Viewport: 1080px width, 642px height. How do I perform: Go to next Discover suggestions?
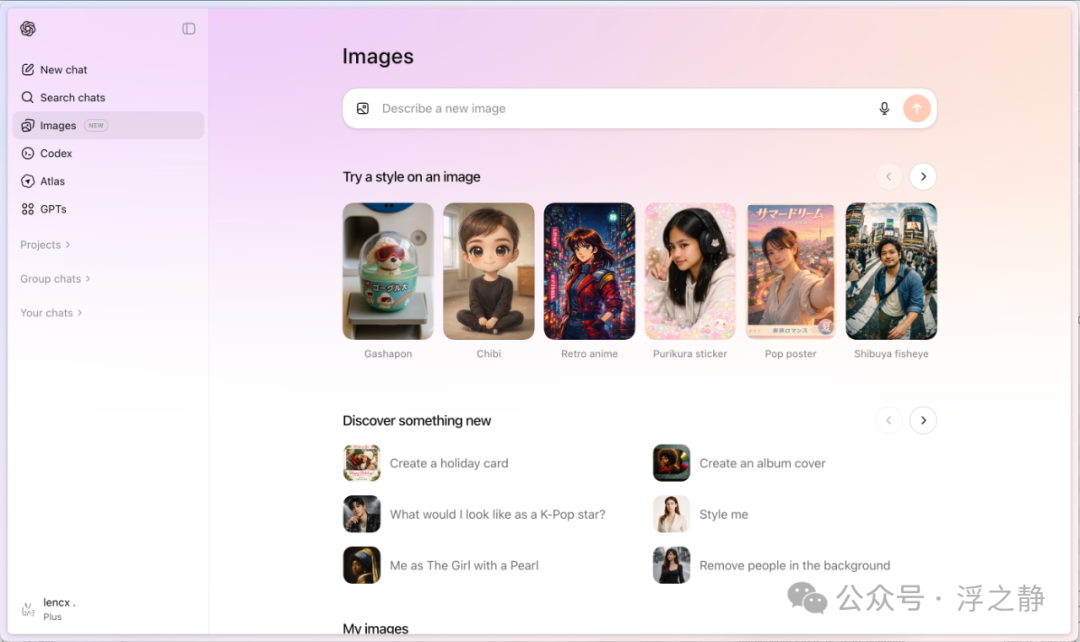(923, 420)
